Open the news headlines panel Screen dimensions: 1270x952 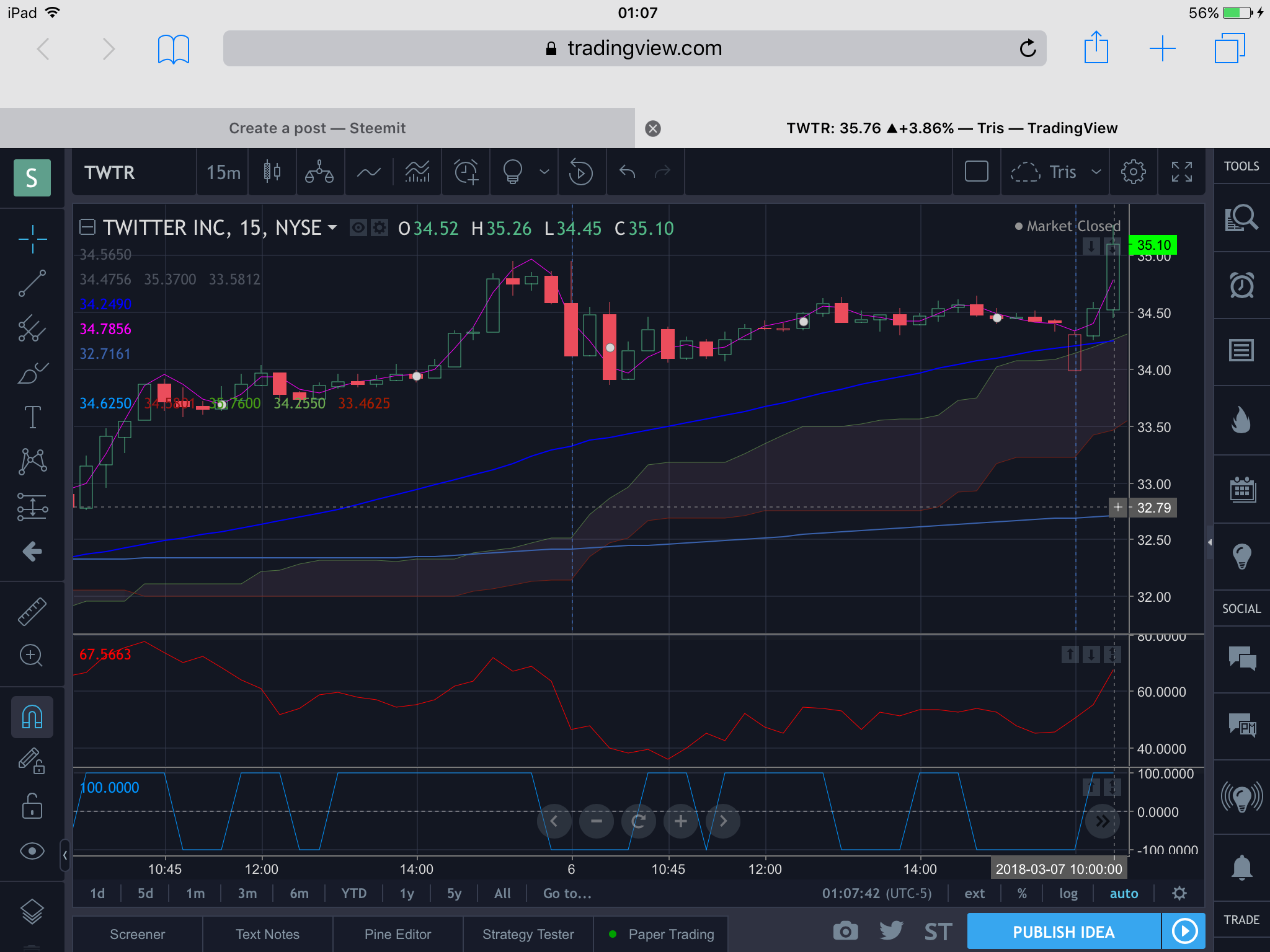[1241, 351]
